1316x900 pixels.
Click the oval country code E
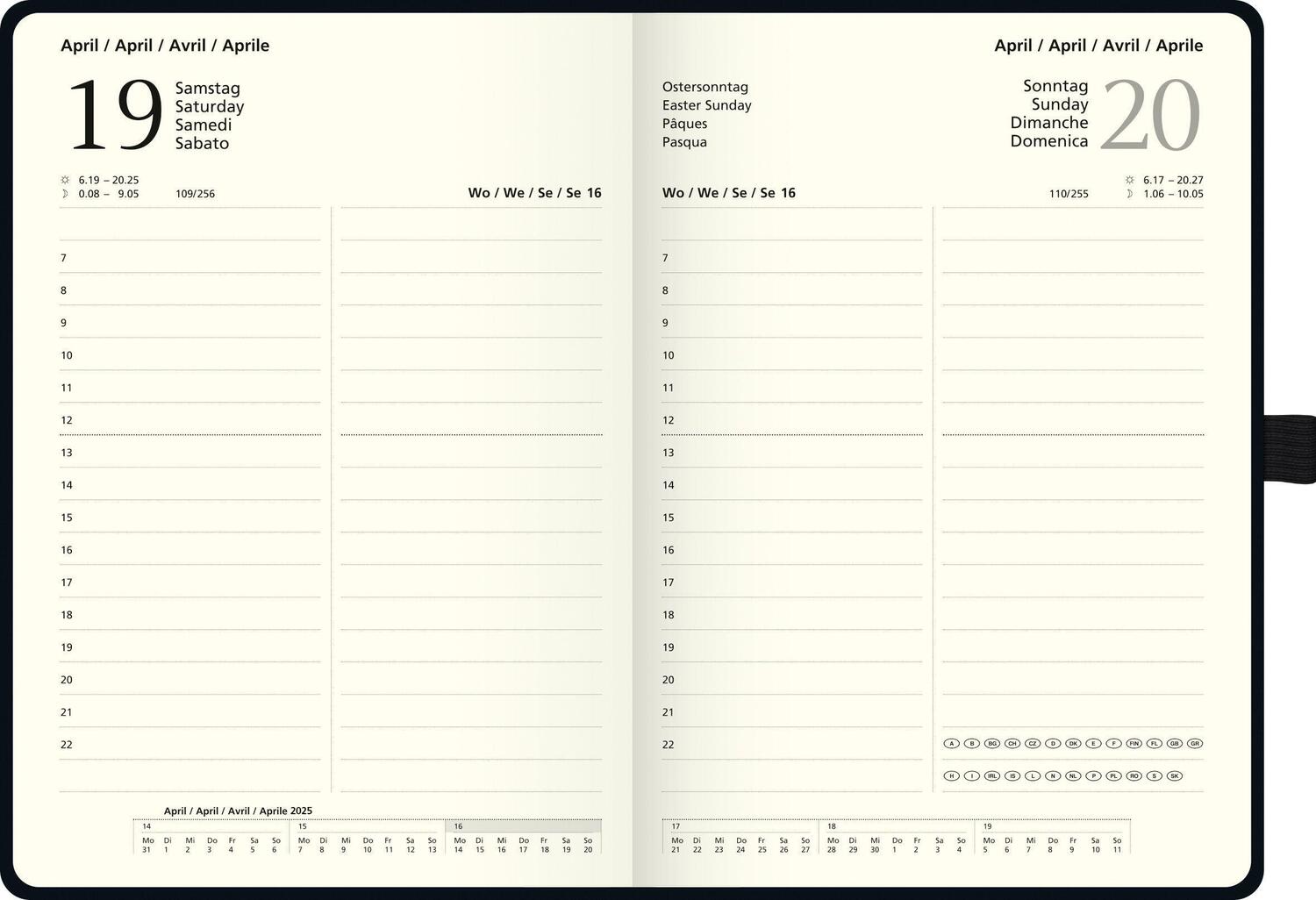click(1093, 744)
